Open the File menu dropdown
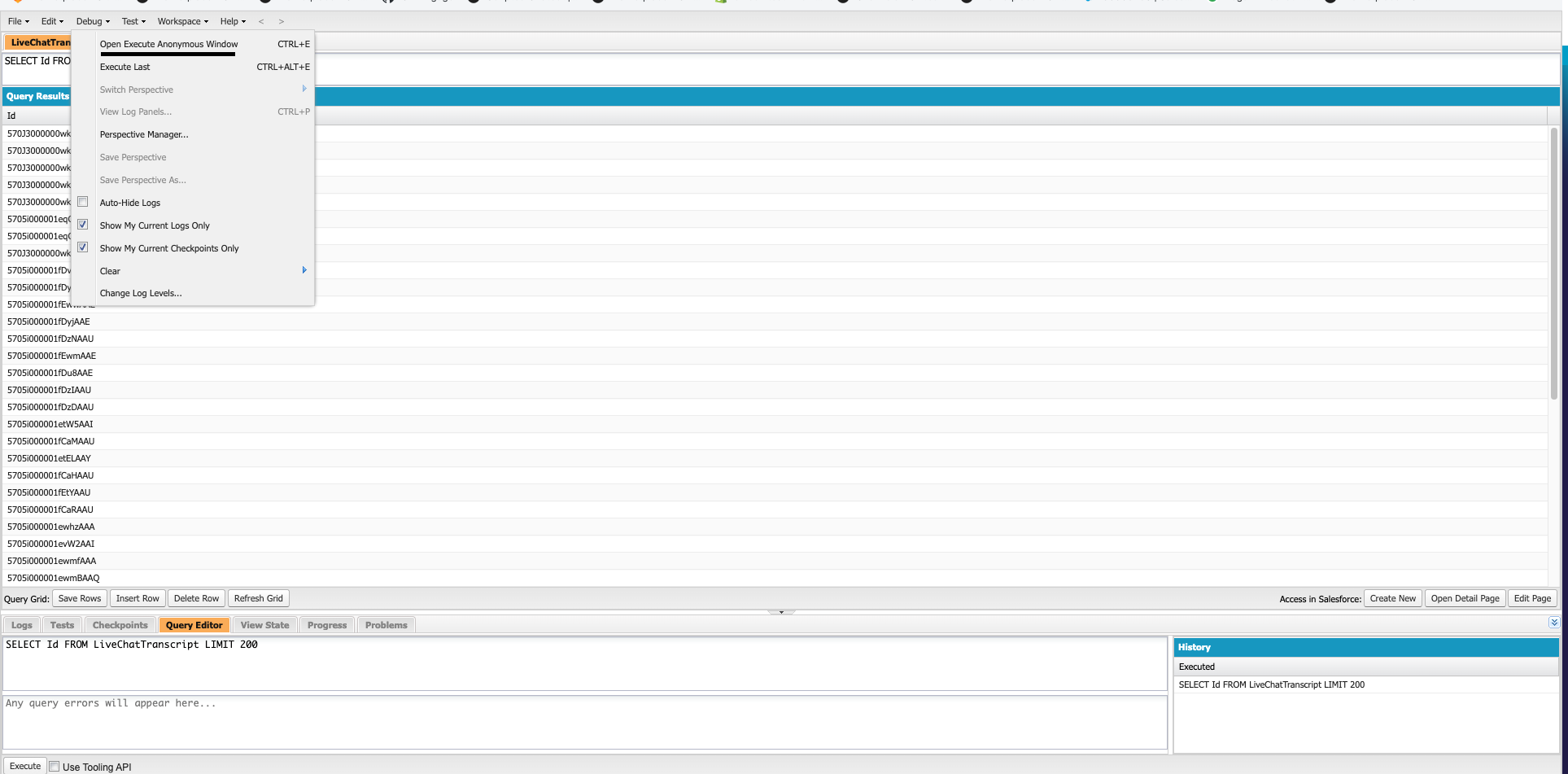The height and width of the screenshot is (774, 1568). coord(18,21)
